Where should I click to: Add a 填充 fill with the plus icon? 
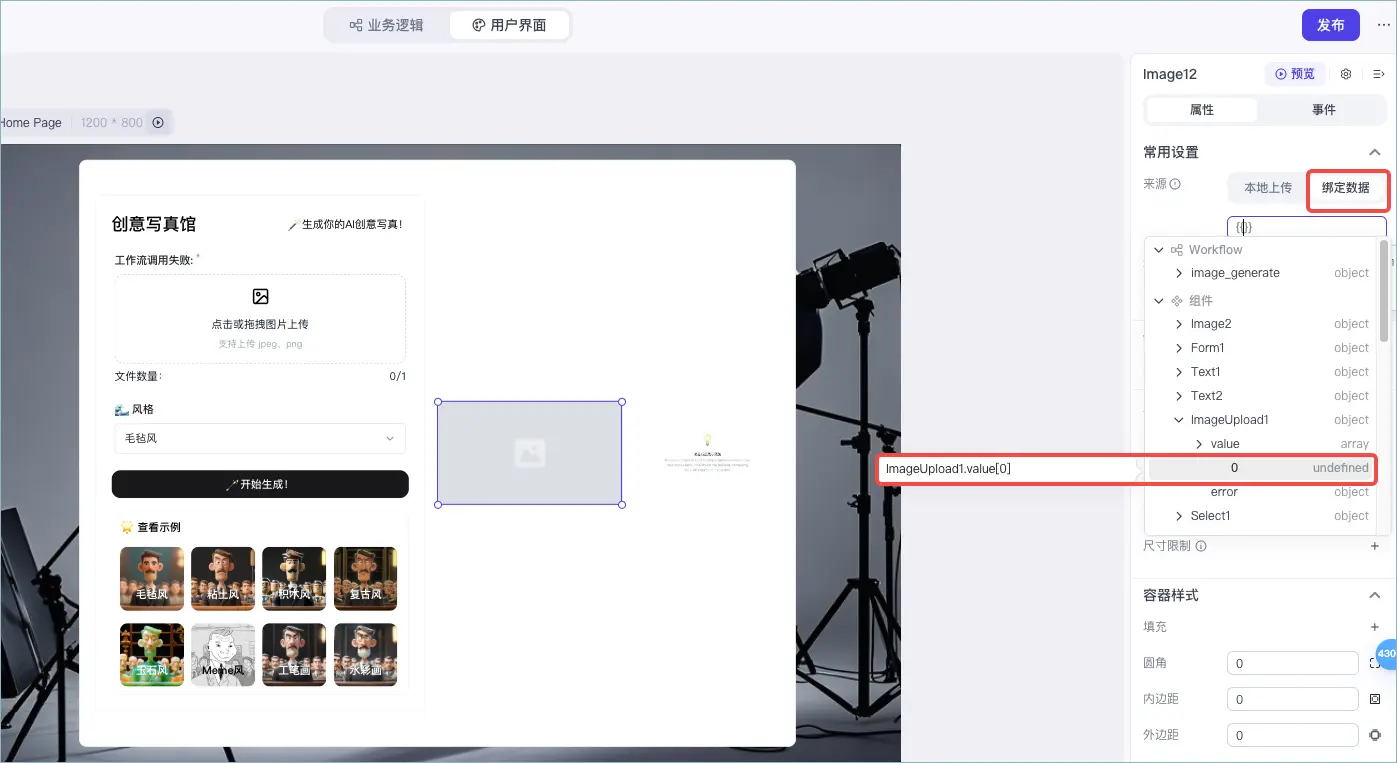[1375, 627]
